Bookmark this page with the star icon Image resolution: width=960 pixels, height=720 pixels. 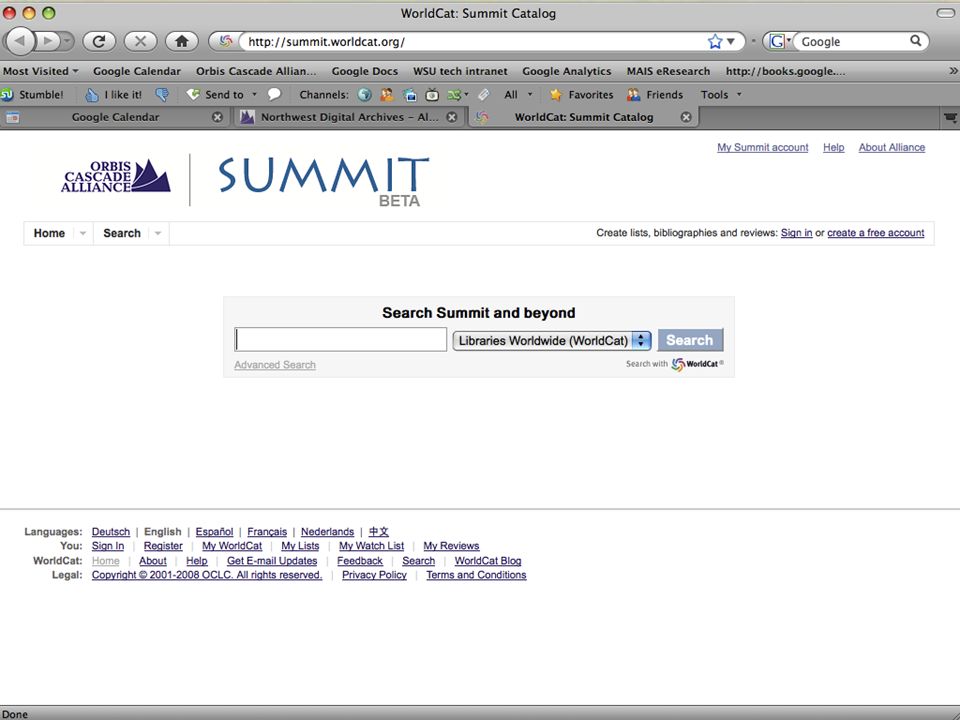(714, 42)
